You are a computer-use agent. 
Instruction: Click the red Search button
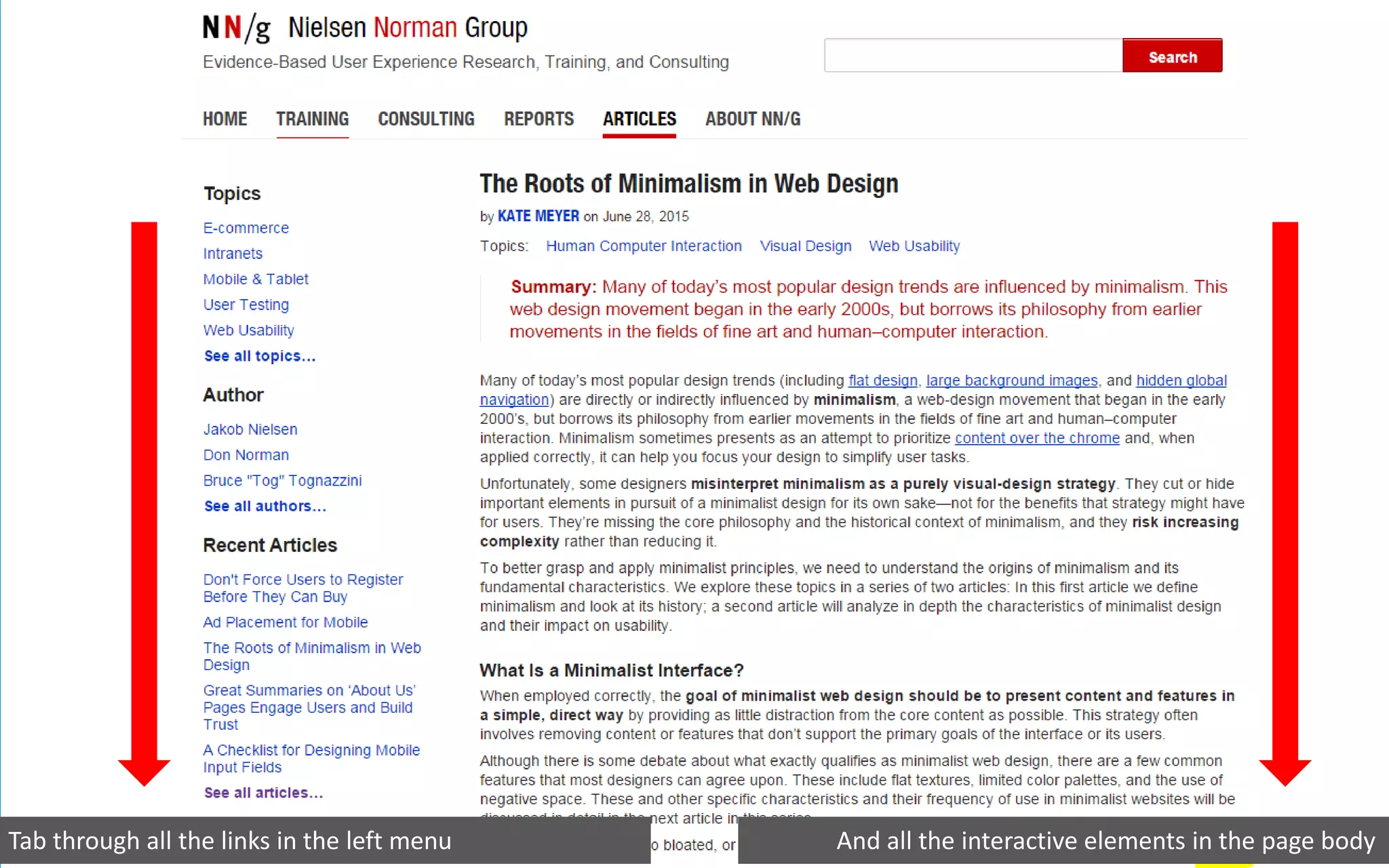click(x=1172, y=56)
